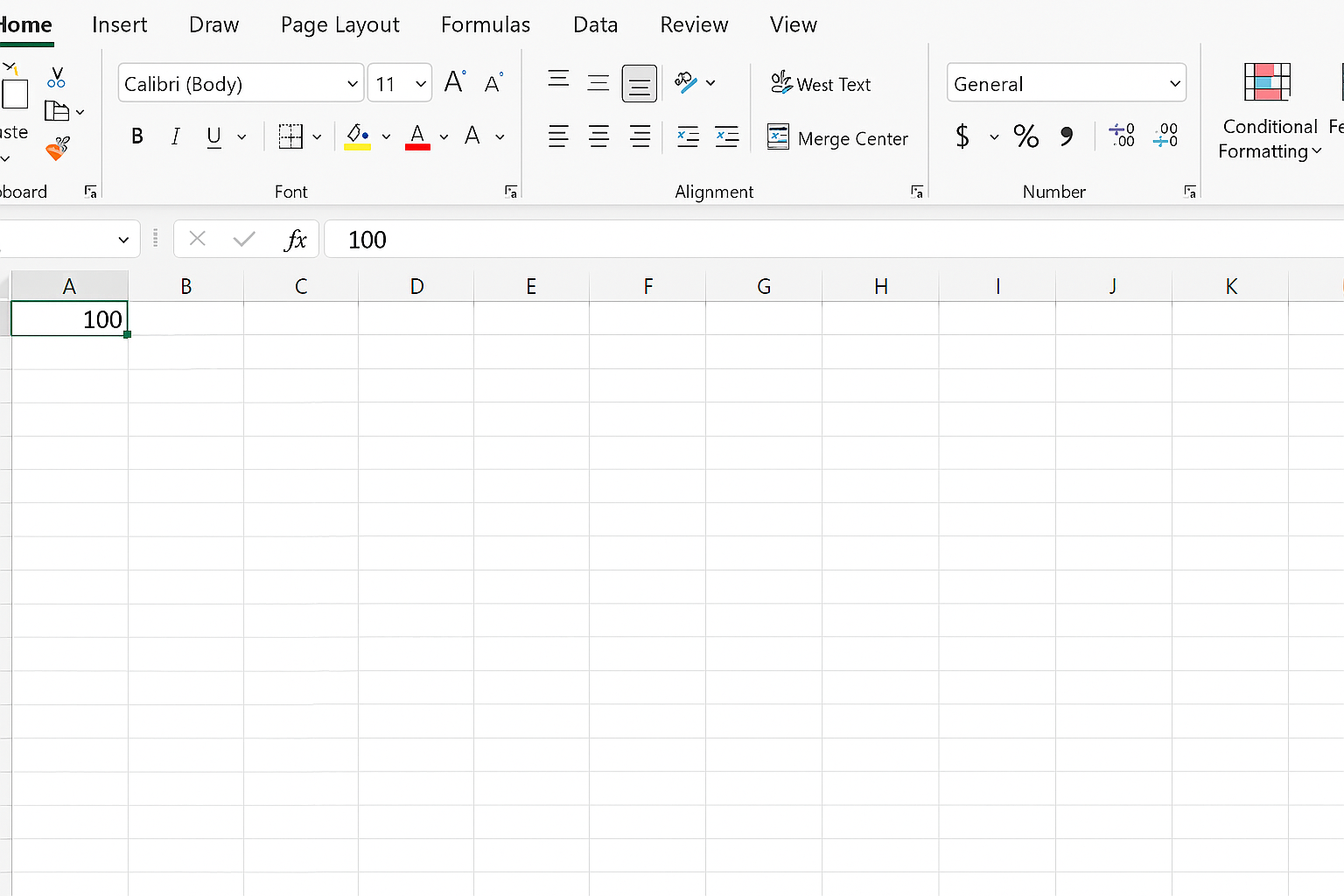1344x896 pixels.
Task: Open Font group dialog launcher
Action: pos(511,192)
